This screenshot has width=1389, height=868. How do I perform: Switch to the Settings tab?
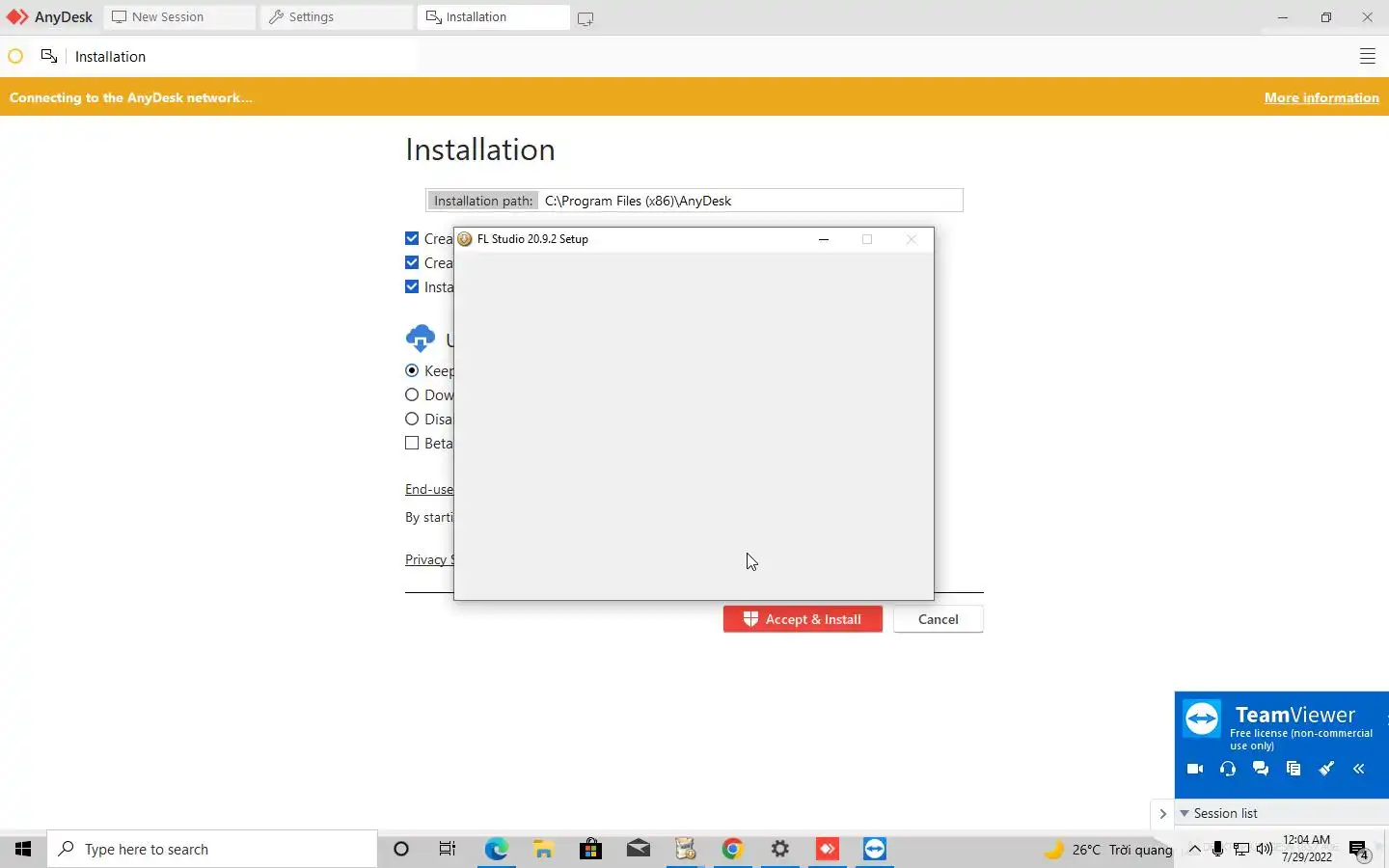337,17
